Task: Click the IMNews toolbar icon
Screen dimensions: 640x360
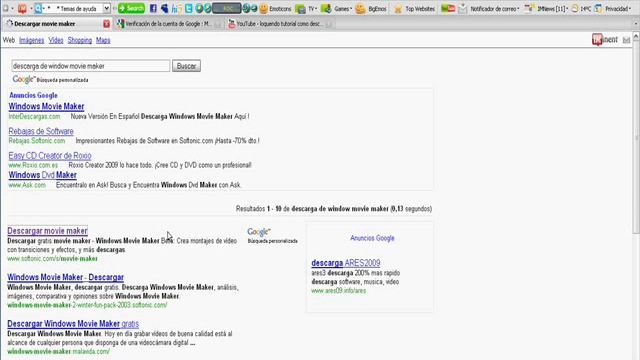Action: [x=529, y=9]
